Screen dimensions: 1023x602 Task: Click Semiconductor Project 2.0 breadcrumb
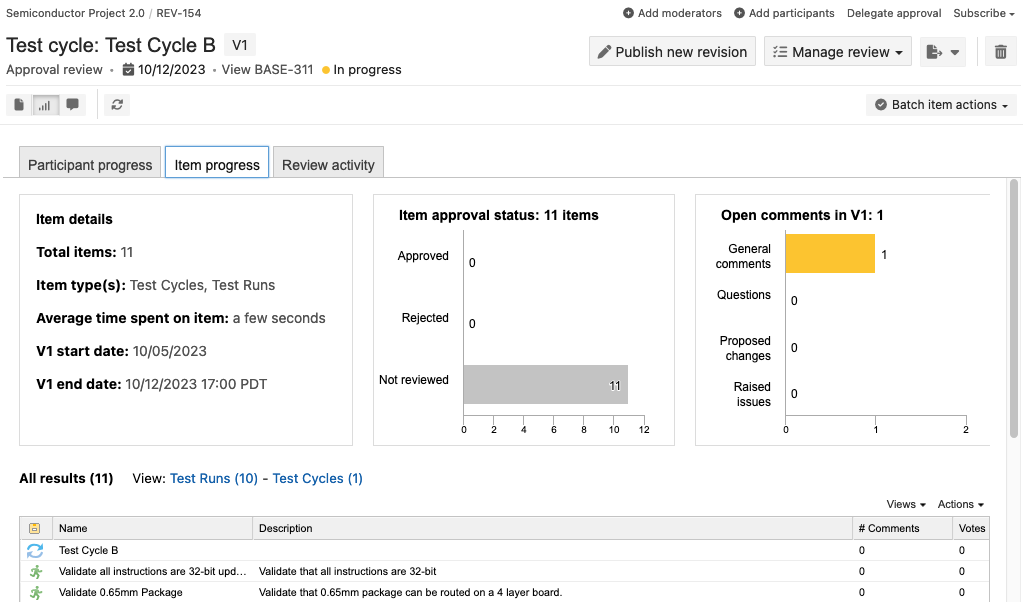point(75,13)
